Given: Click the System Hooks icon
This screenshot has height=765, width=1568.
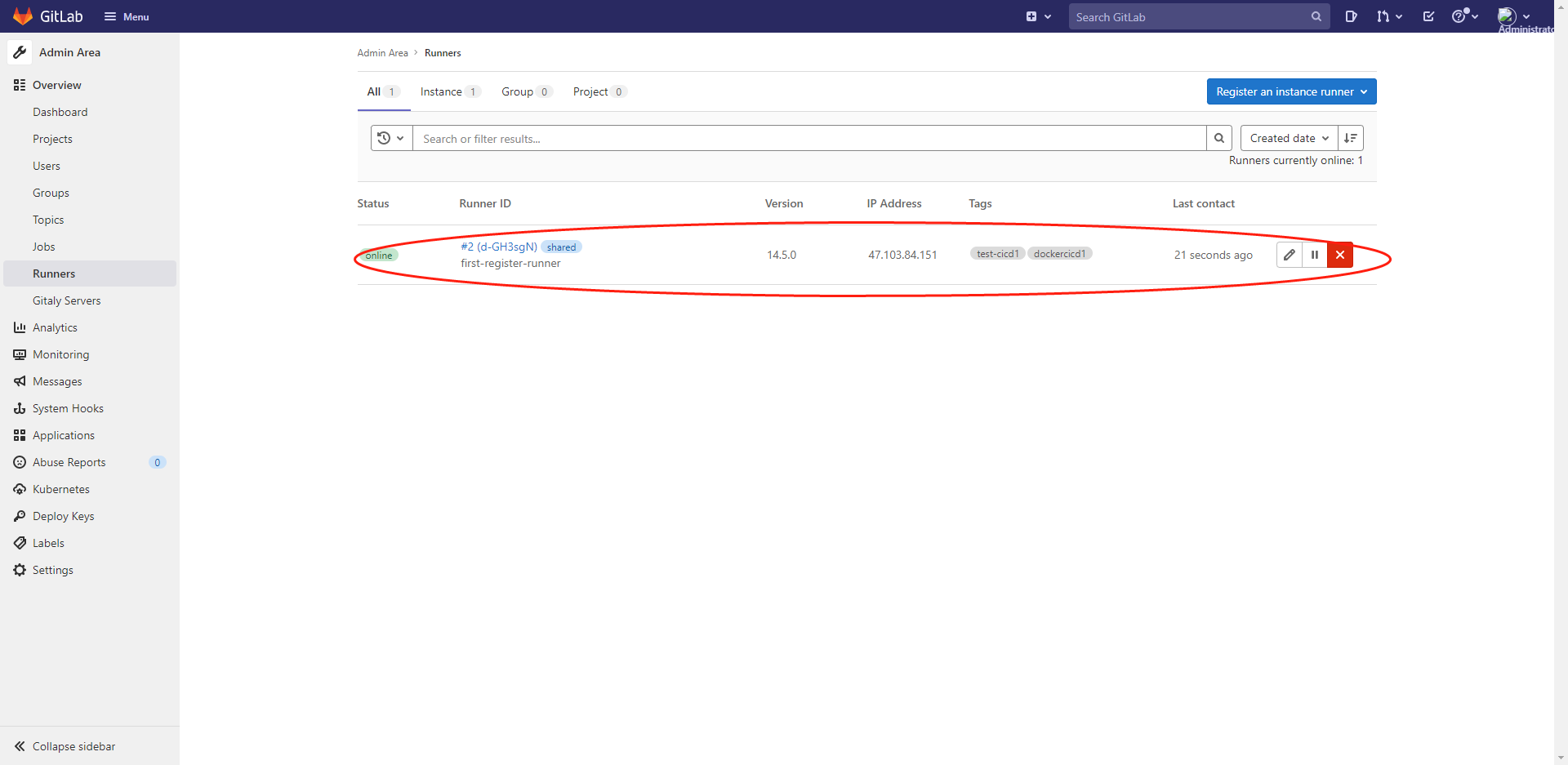Looking at the screenshot, I should tap(20, 408).
